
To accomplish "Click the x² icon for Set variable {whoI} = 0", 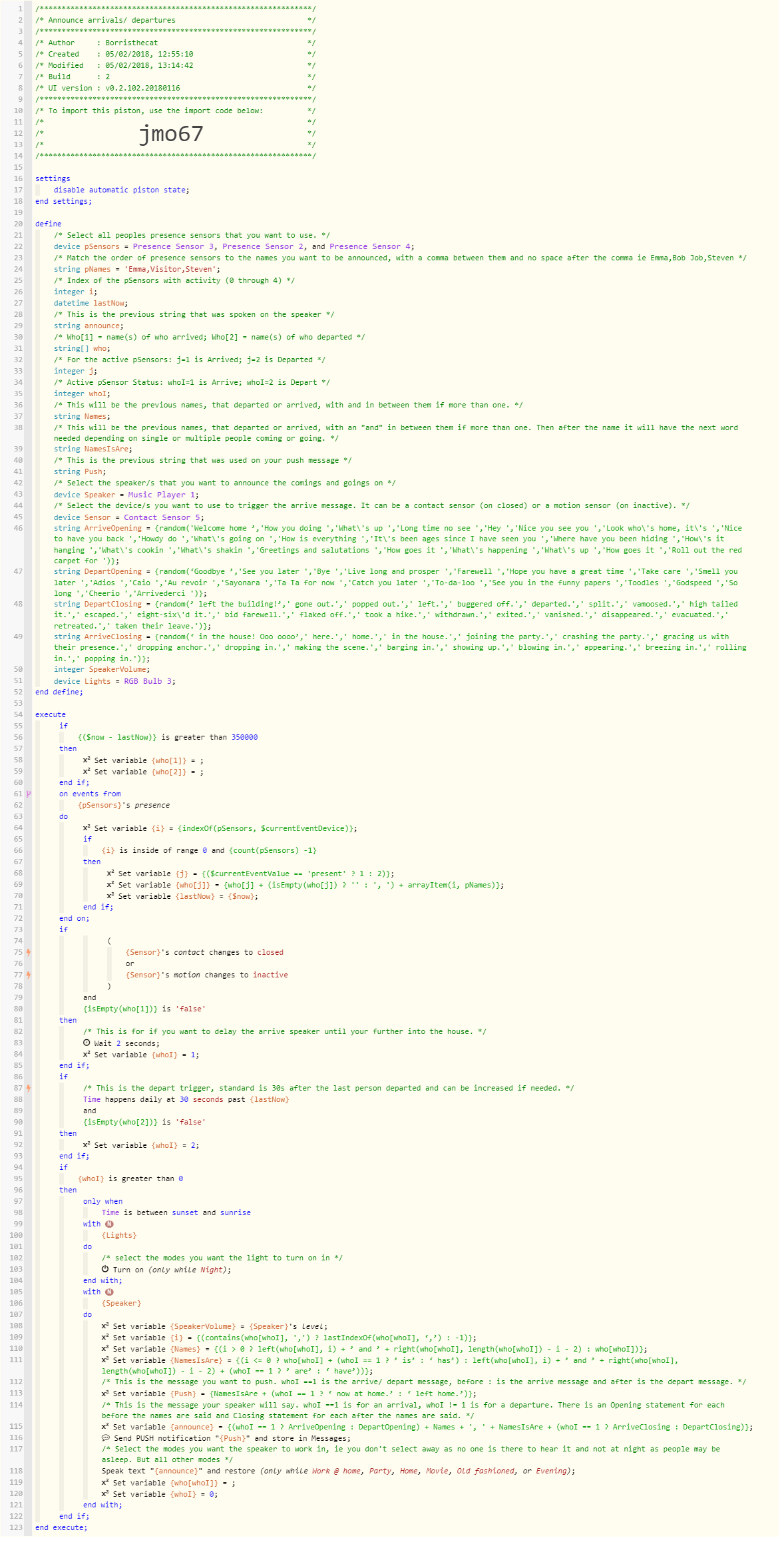I will tap(105, 1493).
